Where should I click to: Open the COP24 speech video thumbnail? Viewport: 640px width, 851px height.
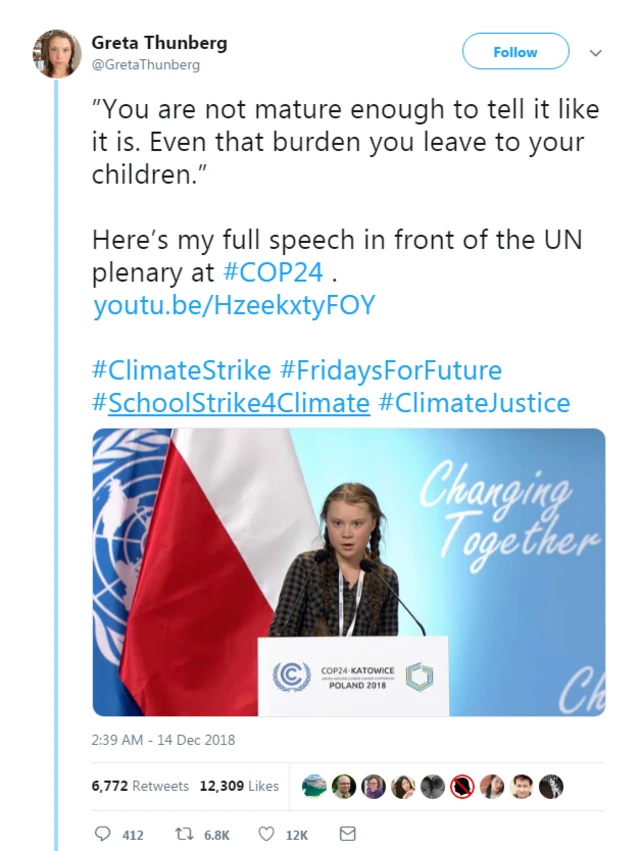point(349,572)
